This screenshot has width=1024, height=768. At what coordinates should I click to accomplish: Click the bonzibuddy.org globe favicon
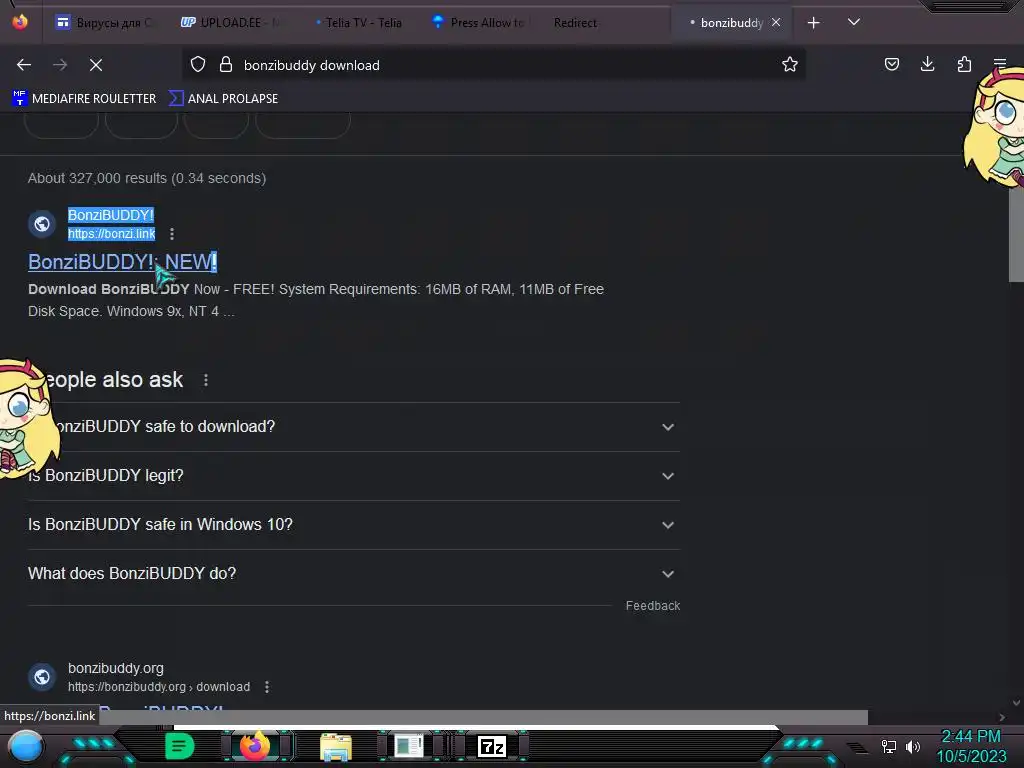(x=42, y=677)
